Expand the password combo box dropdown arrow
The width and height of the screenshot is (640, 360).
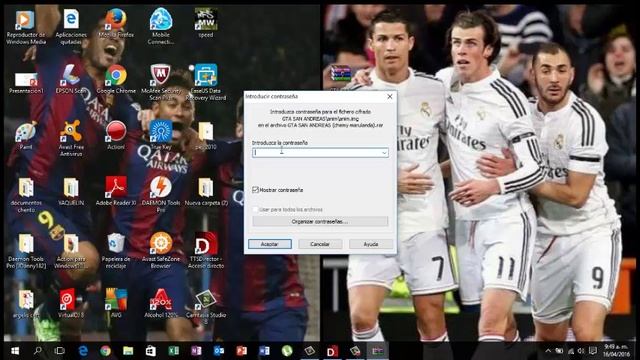384,153
